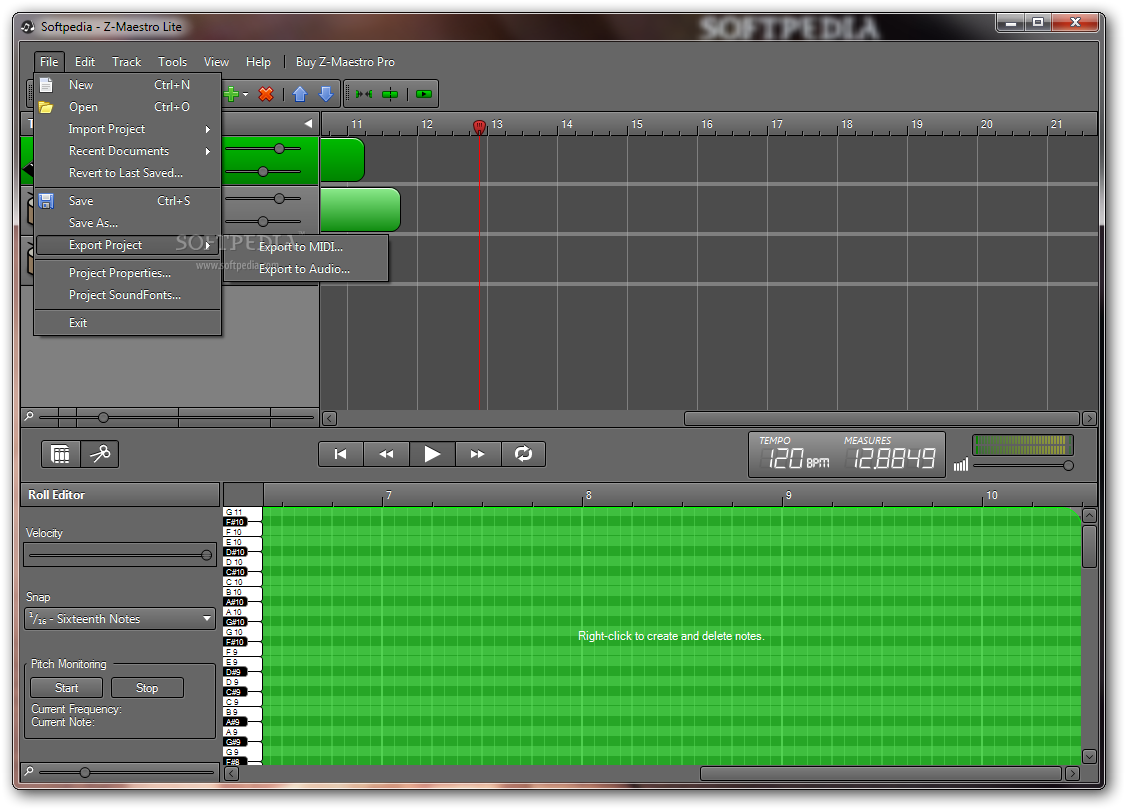Click the master volume bars icon
Screen dimensions: 1126x810
click(961, 465)
